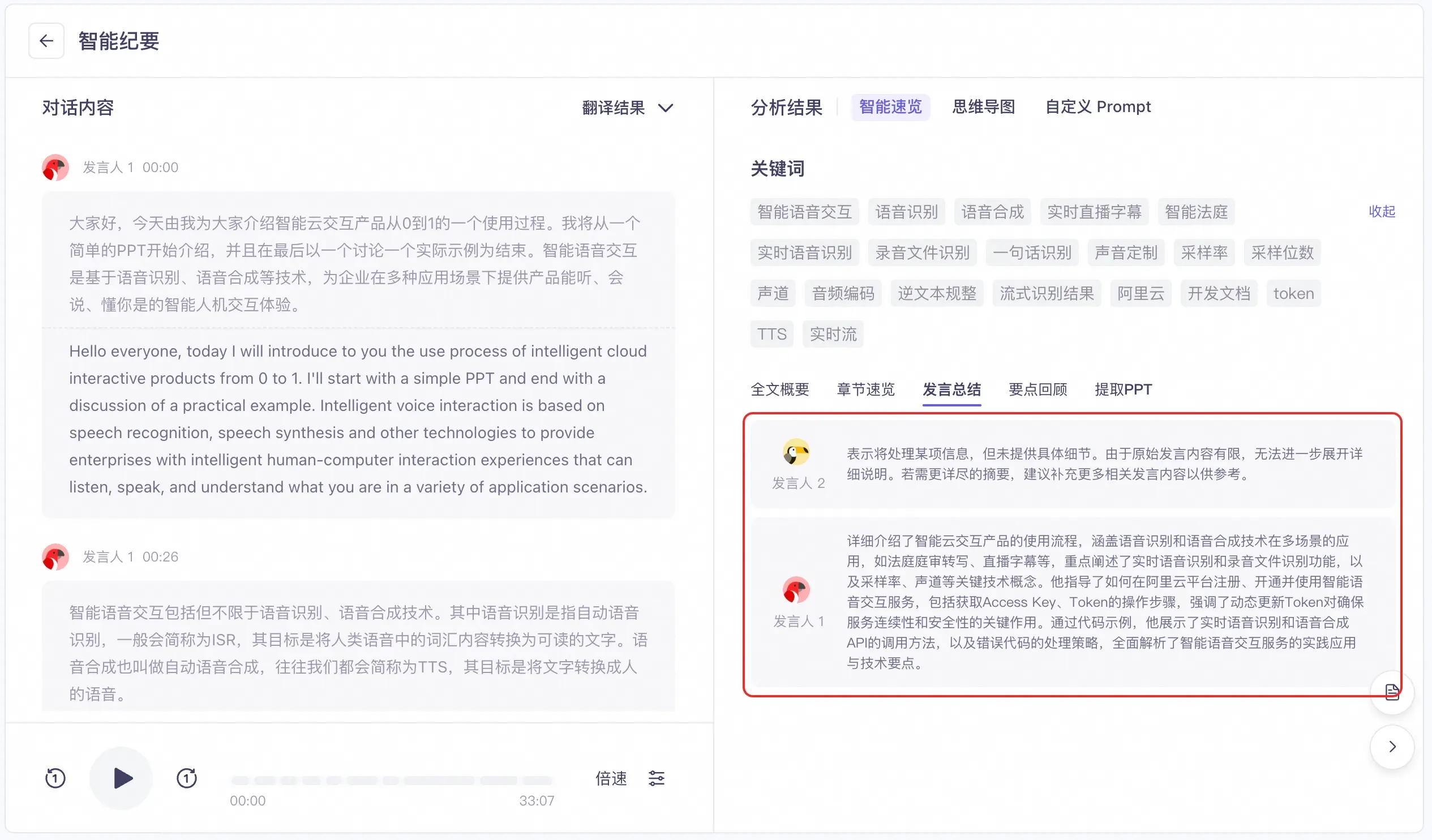Select the 全文概要 tab

tap(779, 389)
